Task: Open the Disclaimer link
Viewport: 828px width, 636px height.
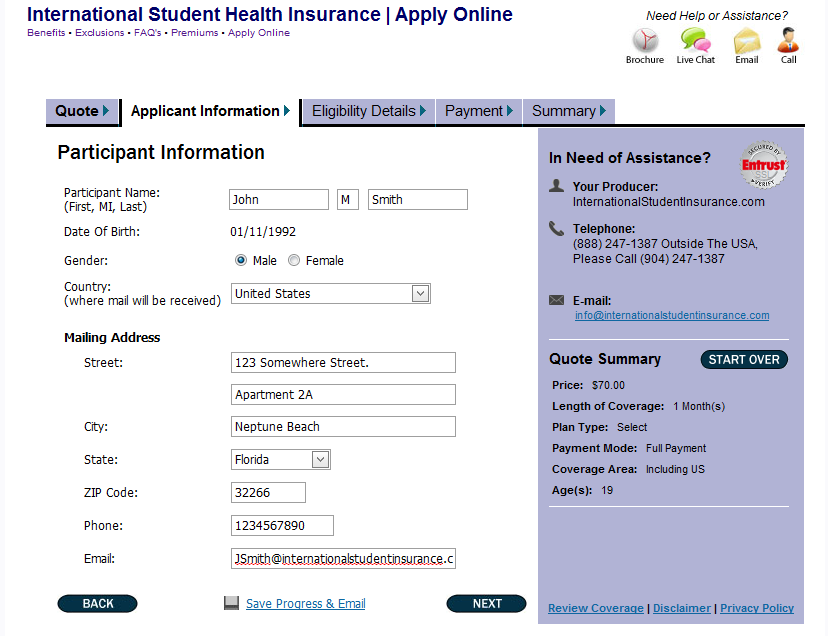Action: point(682,608)
